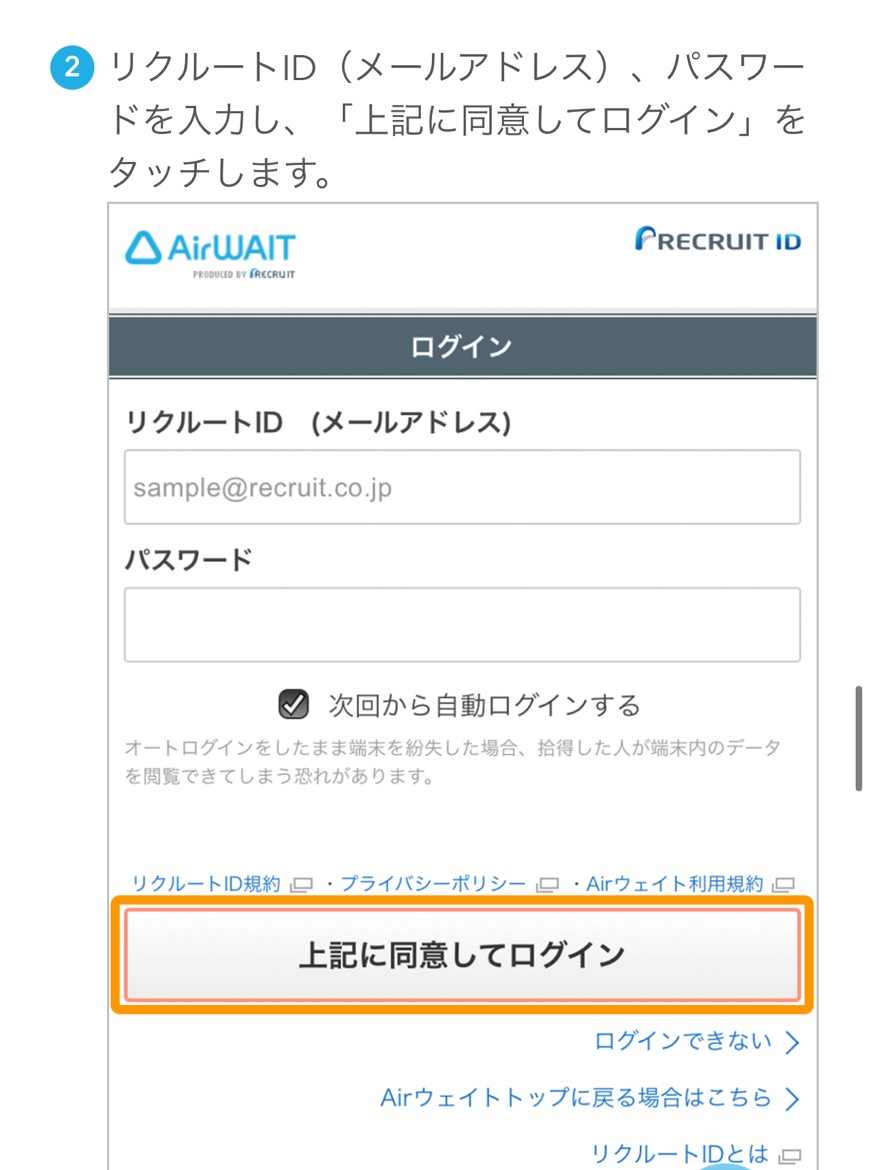Click the page scrollbar on the right
The width and height of the screenshot is (869, 1170).
click(858, 738)
